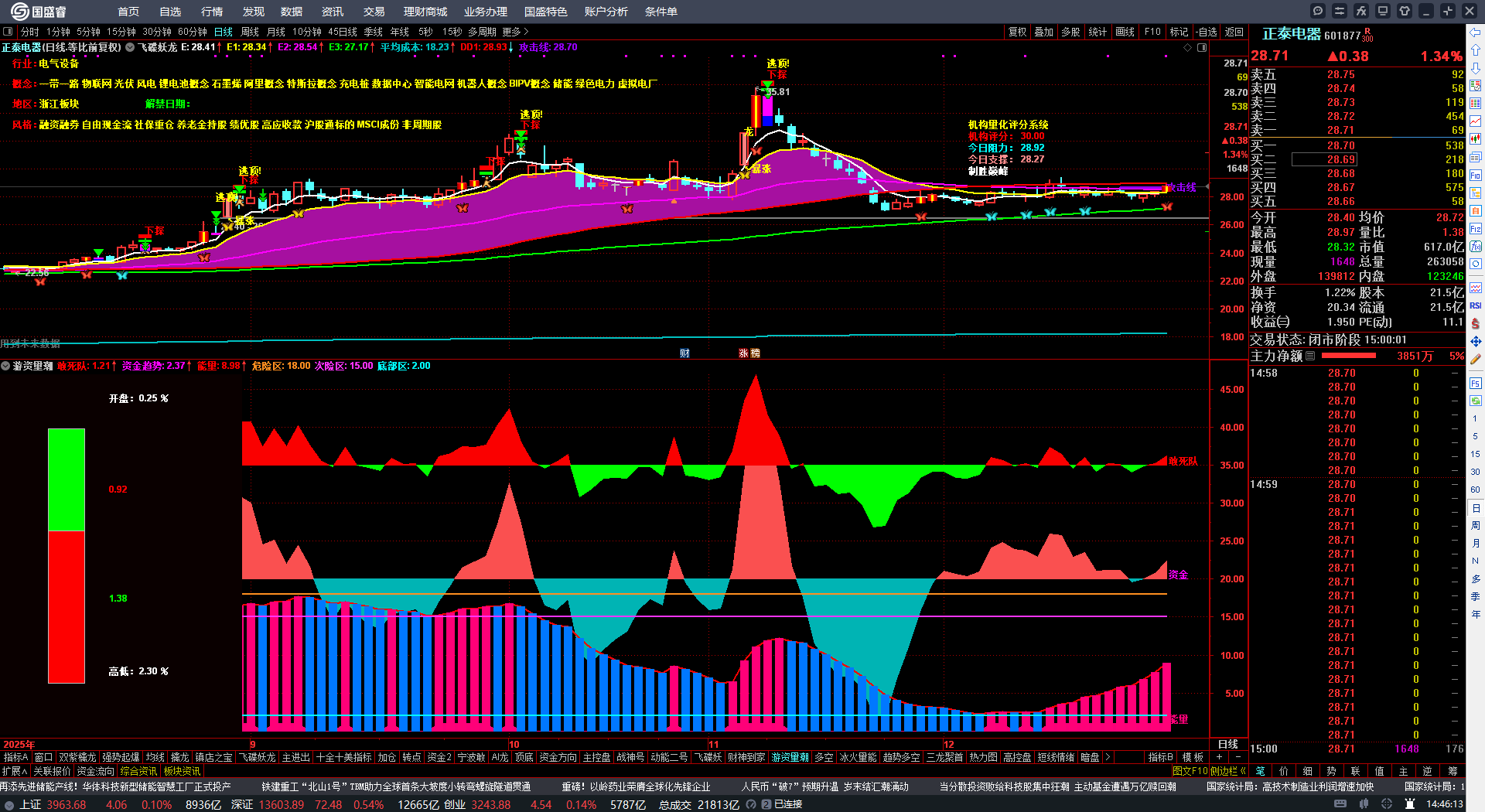Toggle -自选 watchlist membership
1485x812 pixels.
(1207, 32)
